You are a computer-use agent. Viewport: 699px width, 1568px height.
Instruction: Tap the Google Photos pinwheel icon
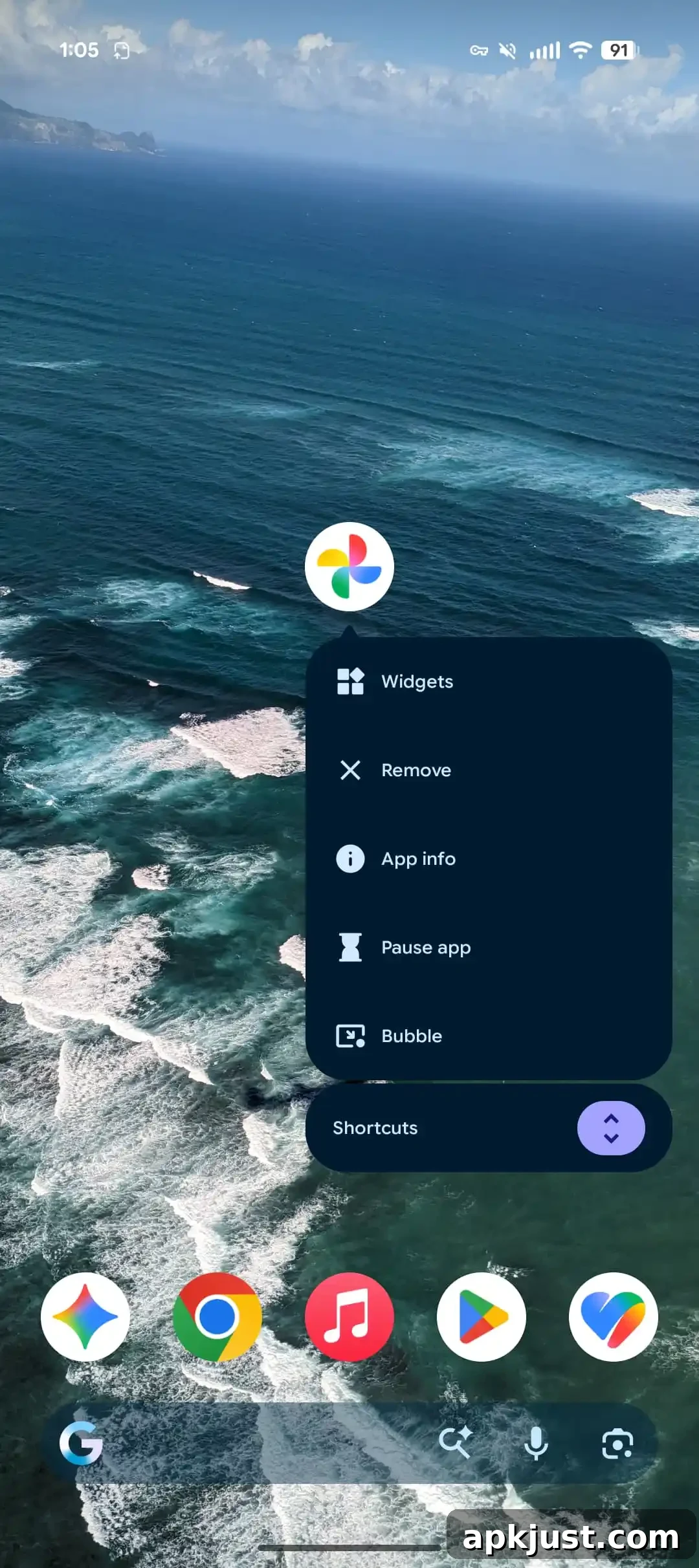[349, 567]
